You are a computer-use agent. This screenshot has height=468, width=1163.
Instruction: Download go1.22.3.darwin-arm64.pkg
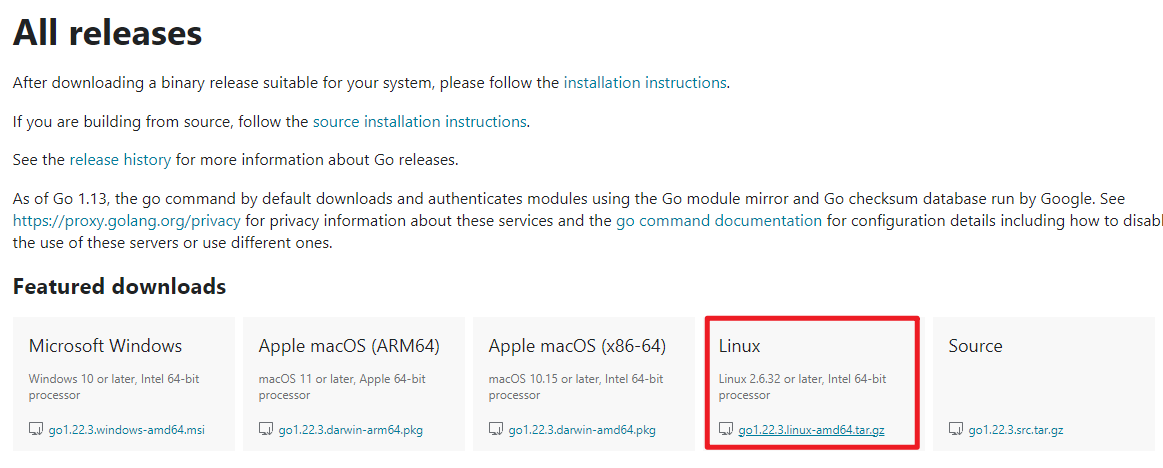coord(351,429)
